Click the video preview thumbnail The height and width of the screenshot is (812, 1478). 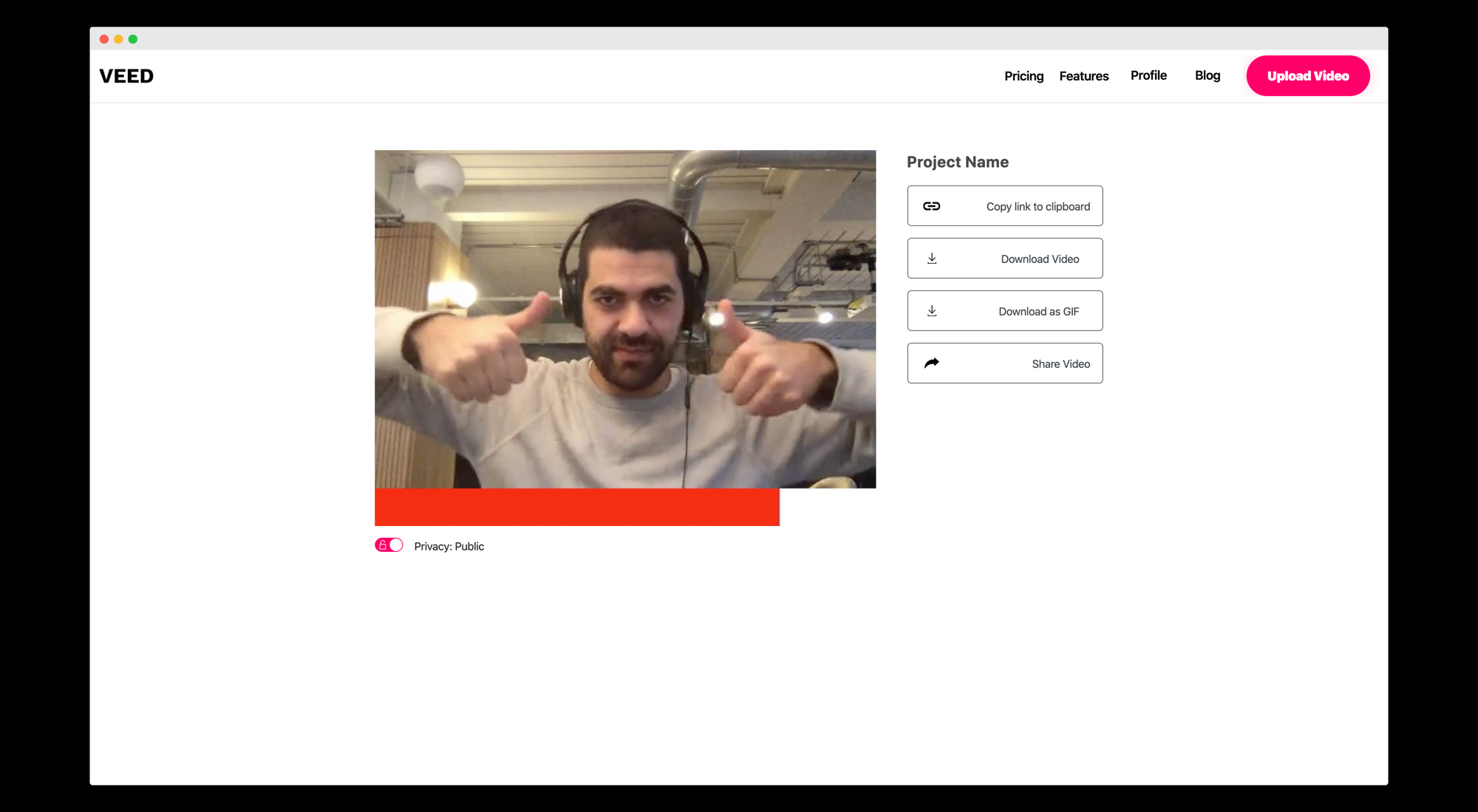coord(625,319)
